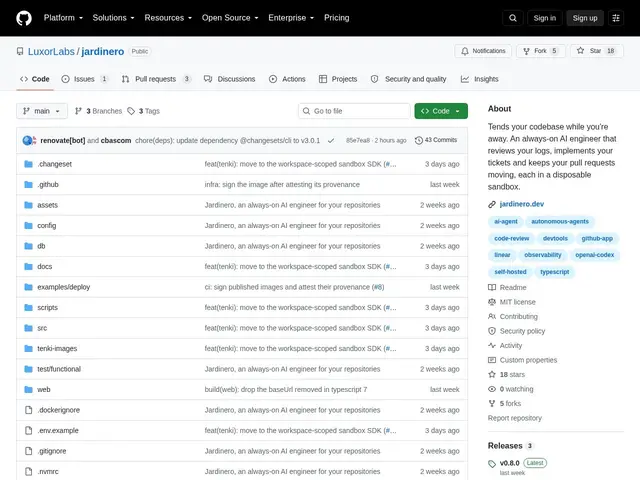Image resolution: width=640 pixels, height=480 pixels.
Task: Switch to the Issues tab
Action: [x=84, y=79]
